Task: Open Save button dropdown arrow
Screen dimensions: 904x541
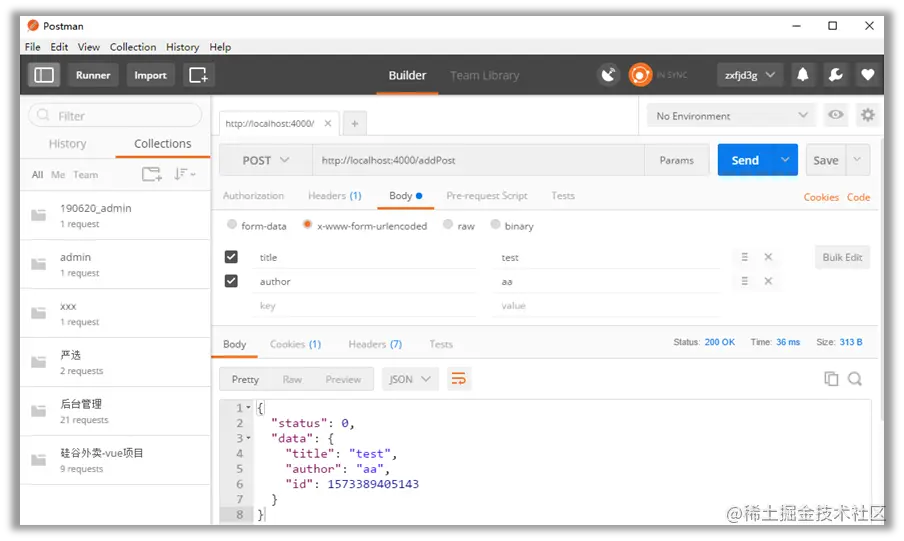Action: click(x=857, y=160)
